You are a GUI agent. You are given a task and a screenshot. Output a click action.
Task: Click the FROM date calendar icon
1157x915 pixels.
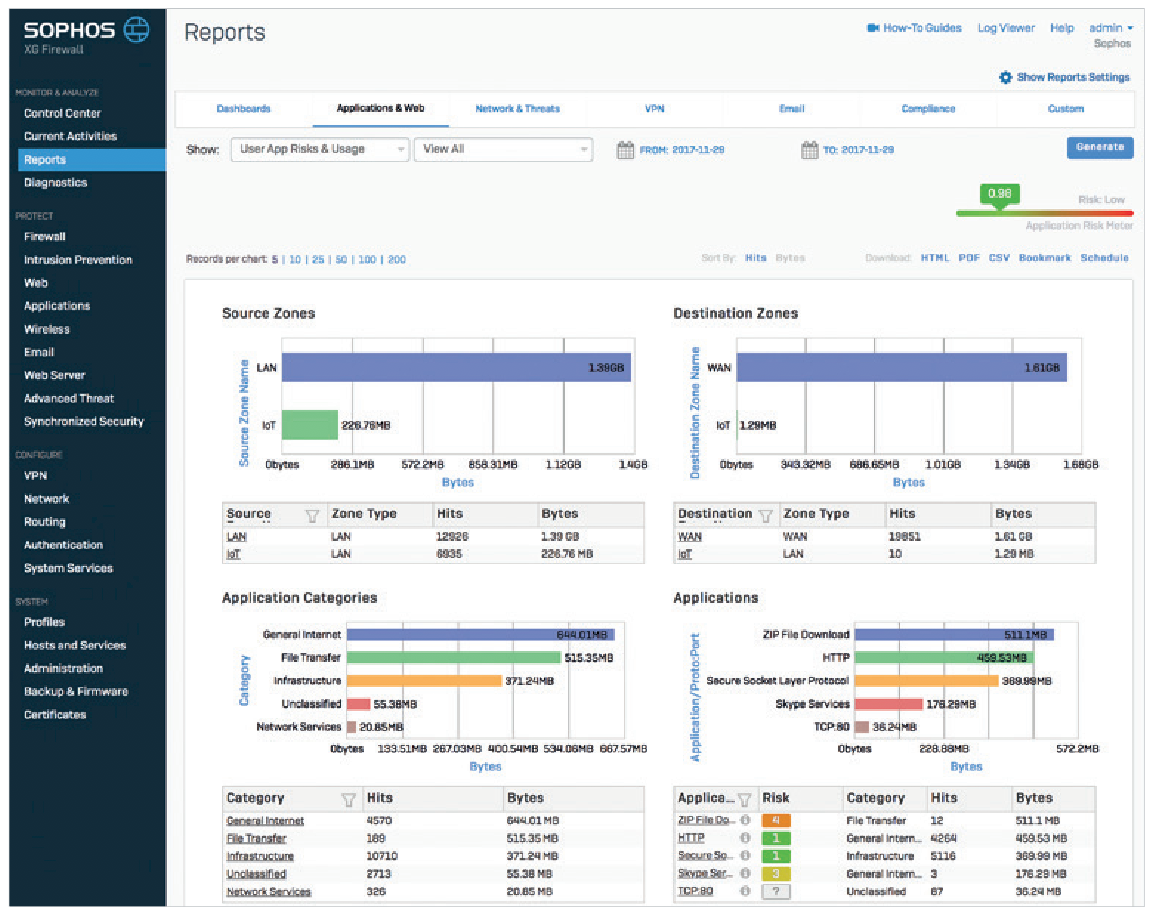pos(625,150)
